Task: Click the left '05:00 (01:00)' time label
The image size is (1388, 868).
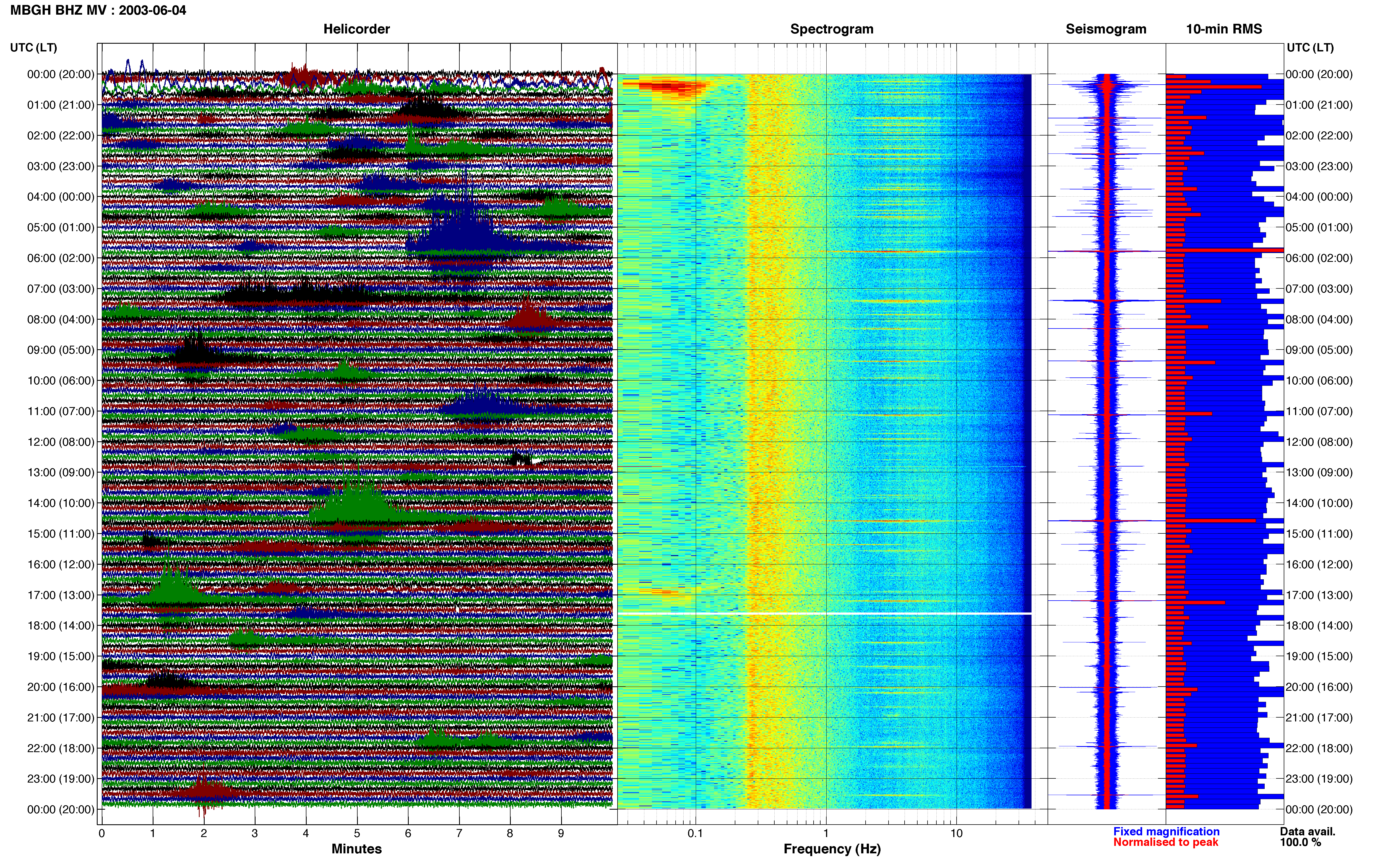Action: click(x=60, y=227)
